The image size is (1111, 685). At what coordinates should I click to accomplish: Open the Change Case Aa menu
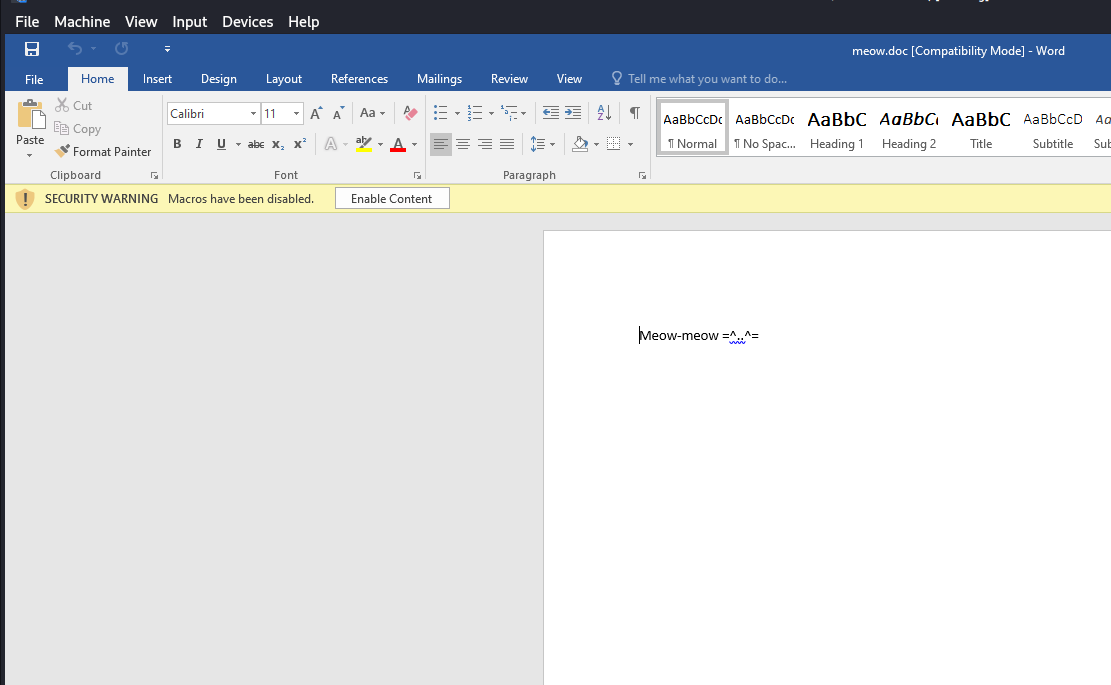(372, 113)
